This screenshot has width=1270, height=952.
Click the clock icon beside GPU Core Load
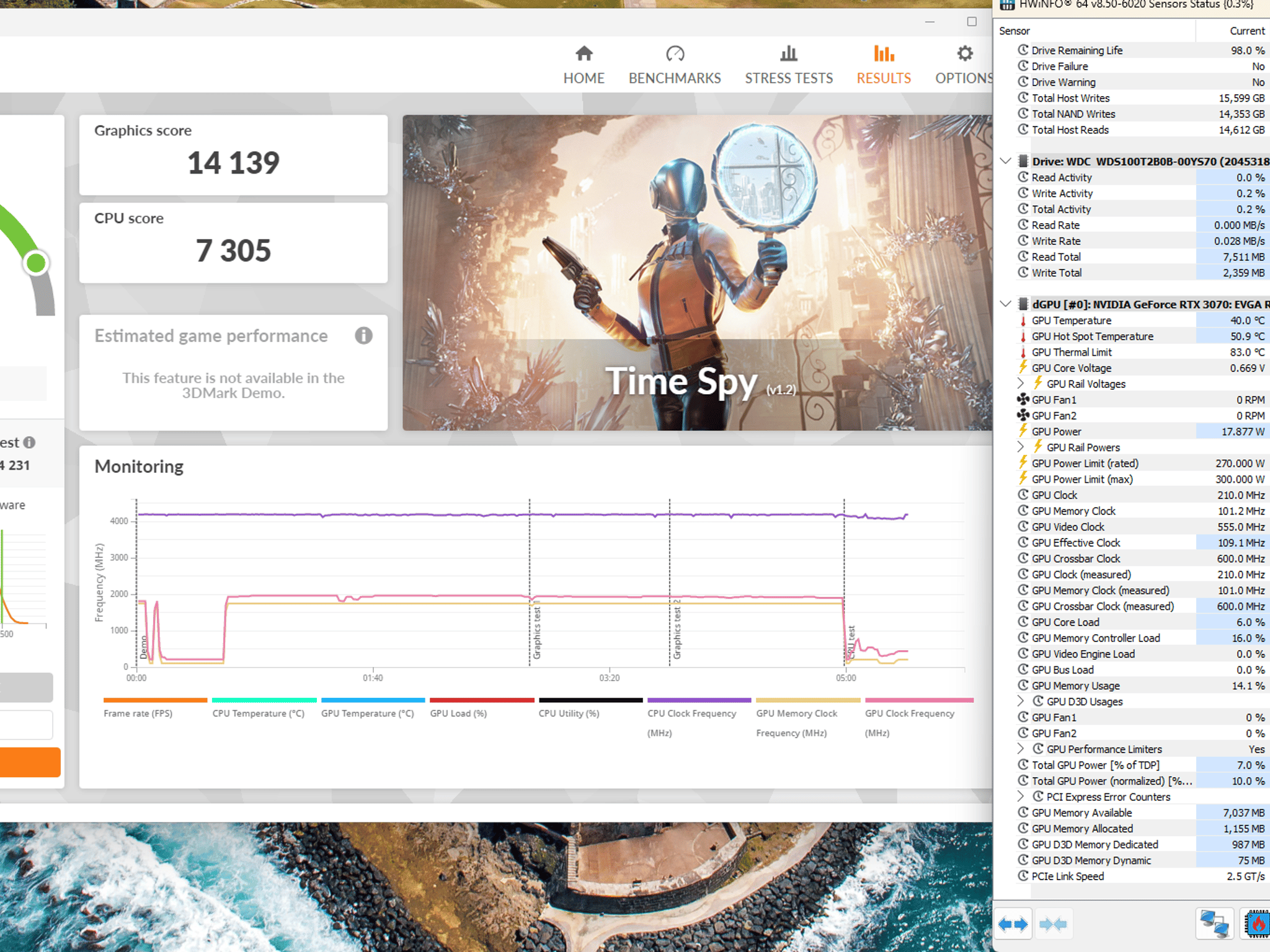click(1023, 622)
